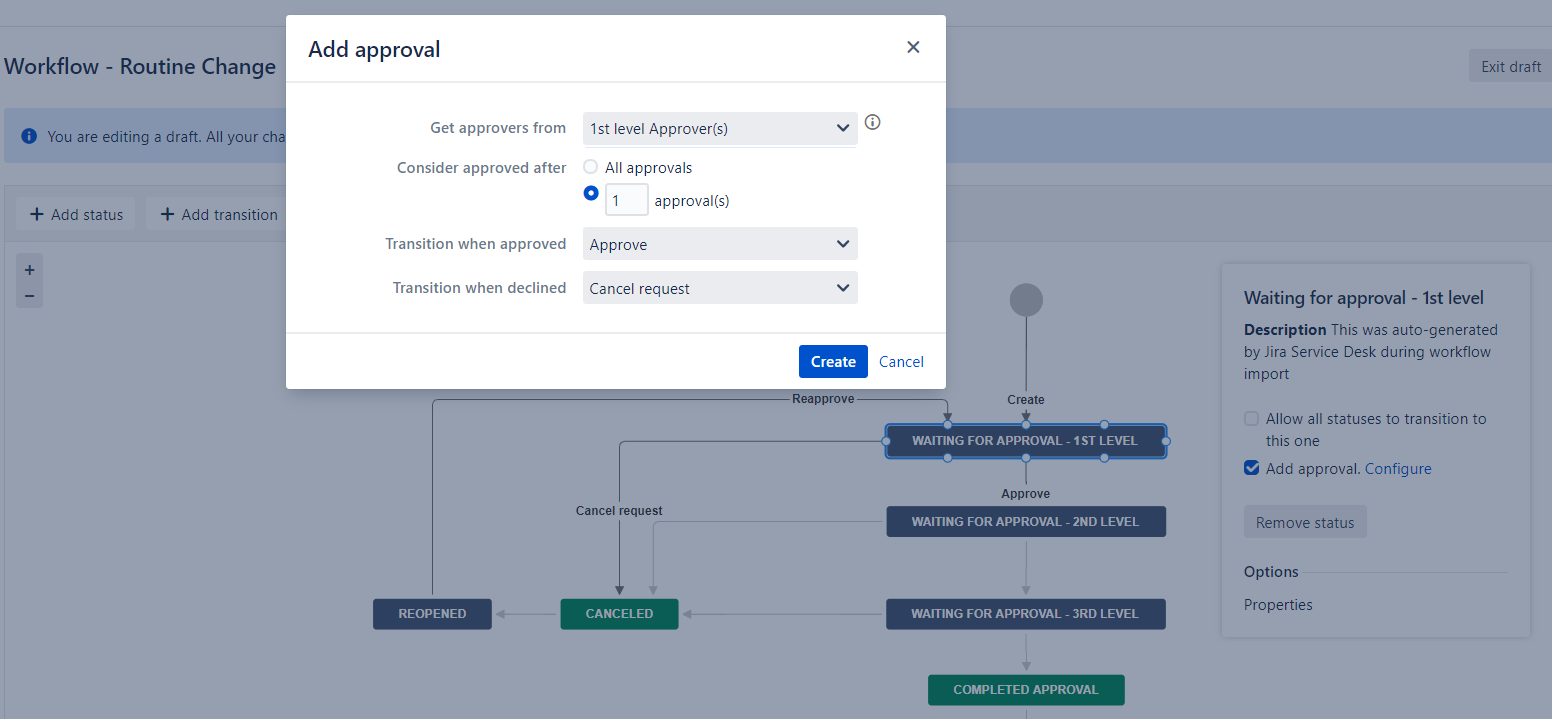
Task: Click the Exit draft button
Action: (x=1510, y=66)
